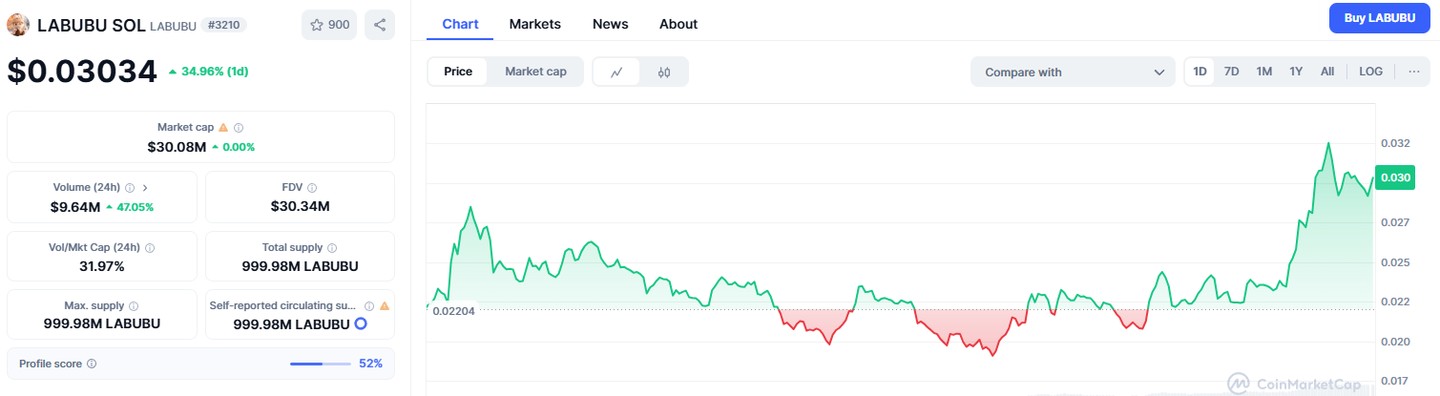Select the Market cap toggle option
The image size is (1440, 396).
[x=535, y=72]
